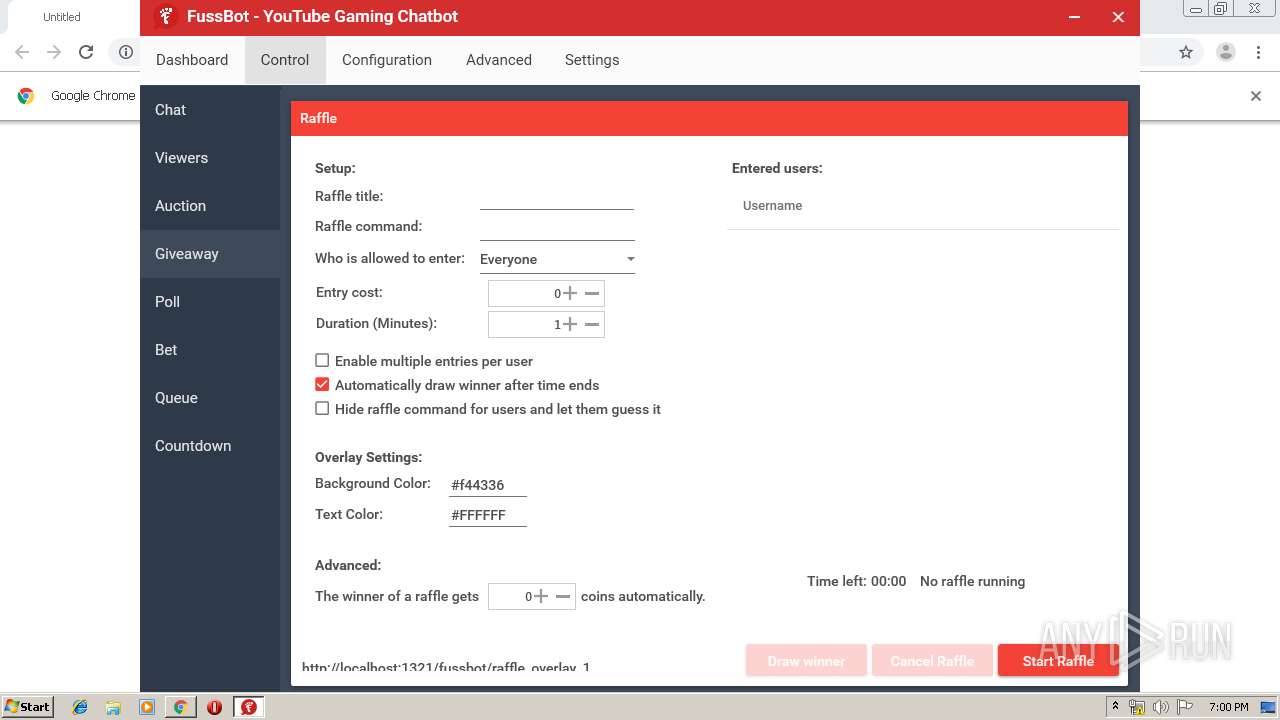Select Auction in sidebar

pyautogui.click(x=210, y=206)
